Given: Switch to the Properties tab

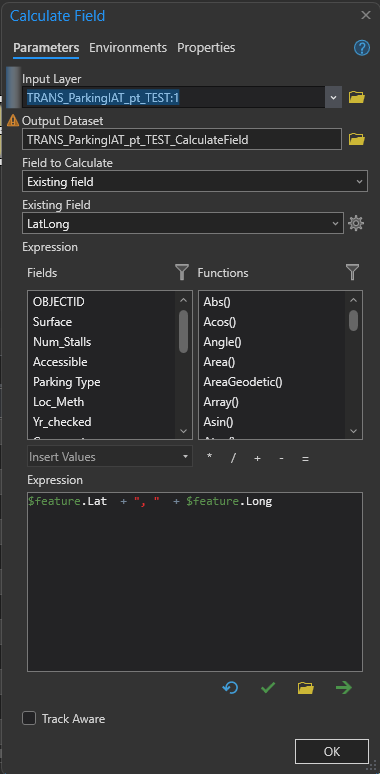Looking at the screenshot, I should (x=206, y=48).
